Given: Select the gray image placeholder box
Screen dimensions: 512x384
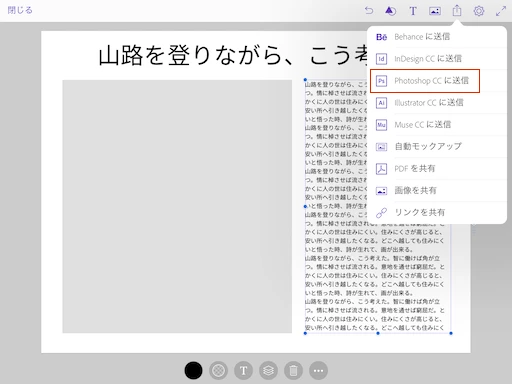Looking at the screenshot, I should tap(177, 206).
